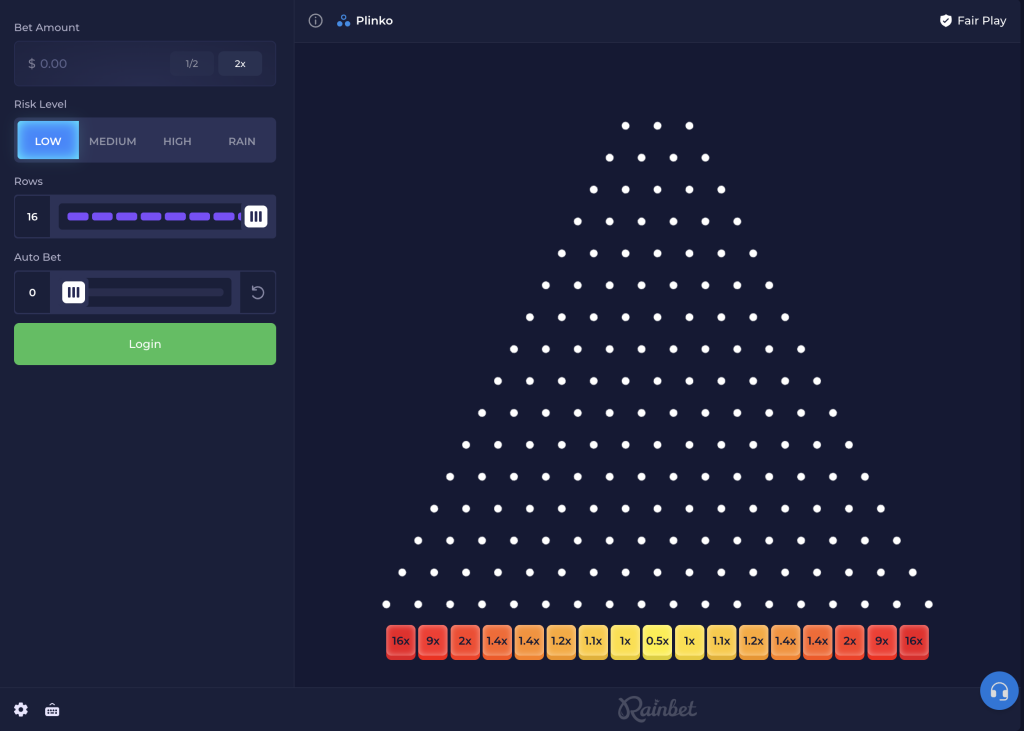Open the keyboard hotkeys icon
This screenshot has width=1024, height=731.
[x=52, y=709]
